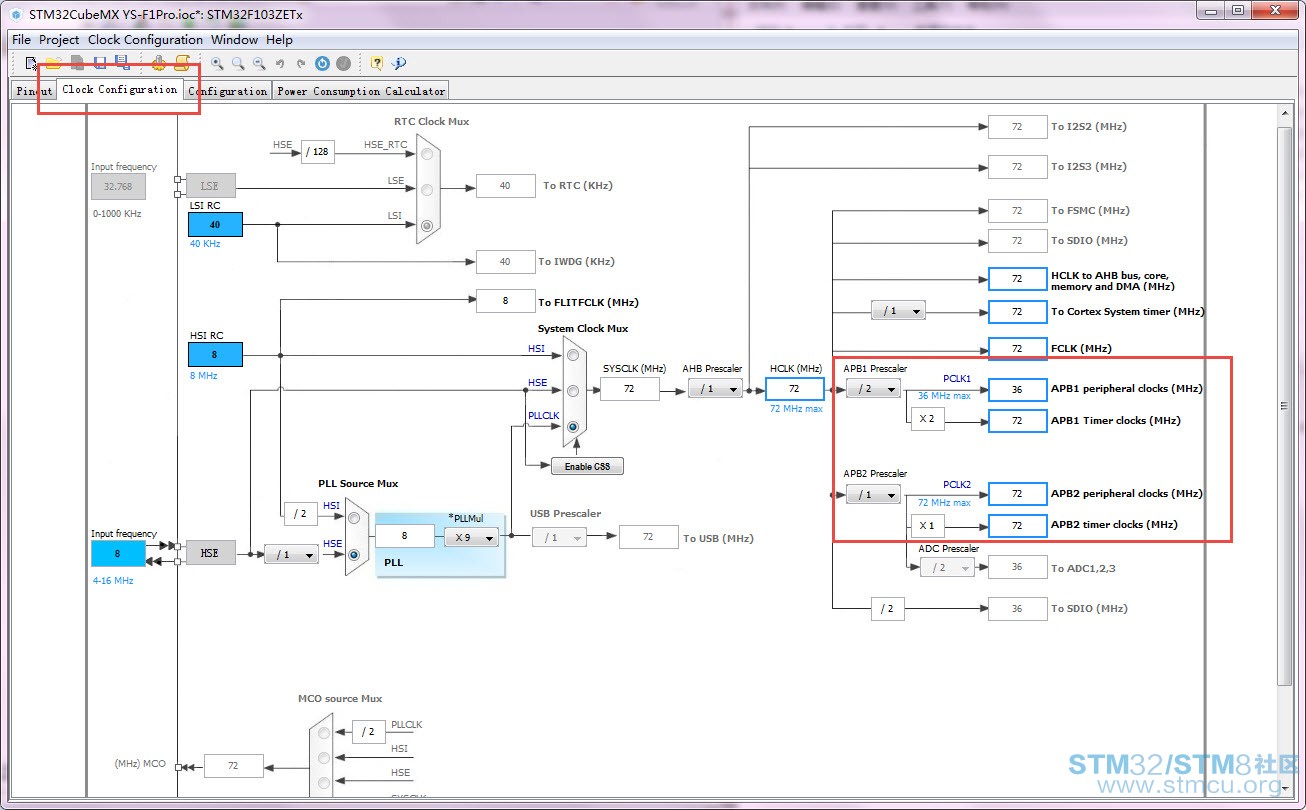The height and width of the screenshot is (810, 1306).
Task: Click the Redo arrow icon
Action: click(x=301, y=63)
